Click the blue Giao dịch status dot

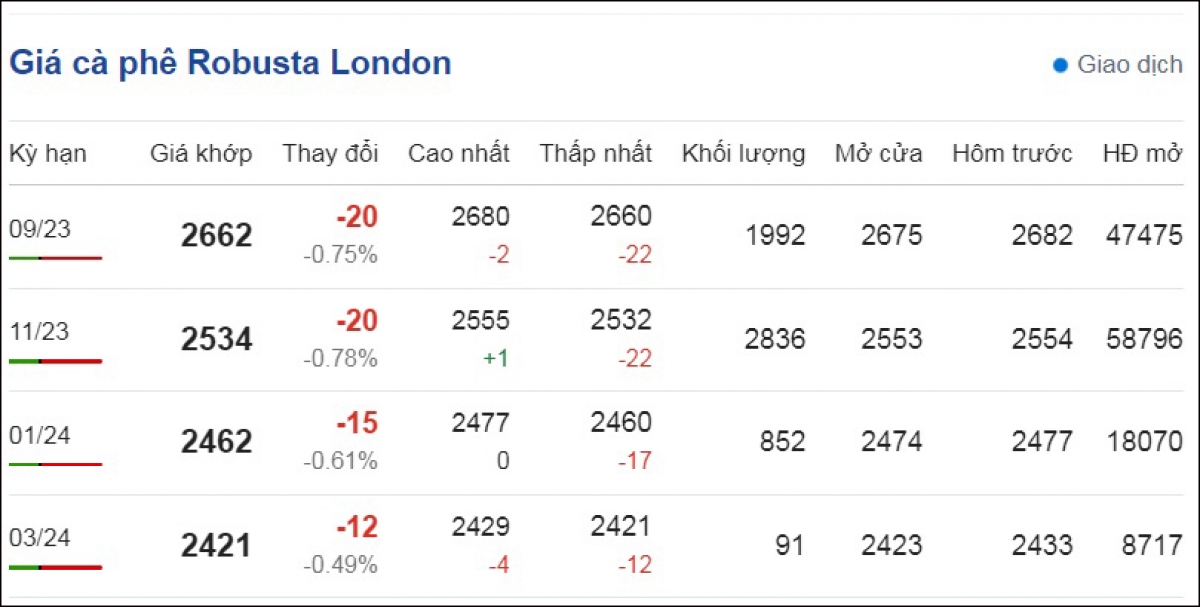(x=1061, y=66)
